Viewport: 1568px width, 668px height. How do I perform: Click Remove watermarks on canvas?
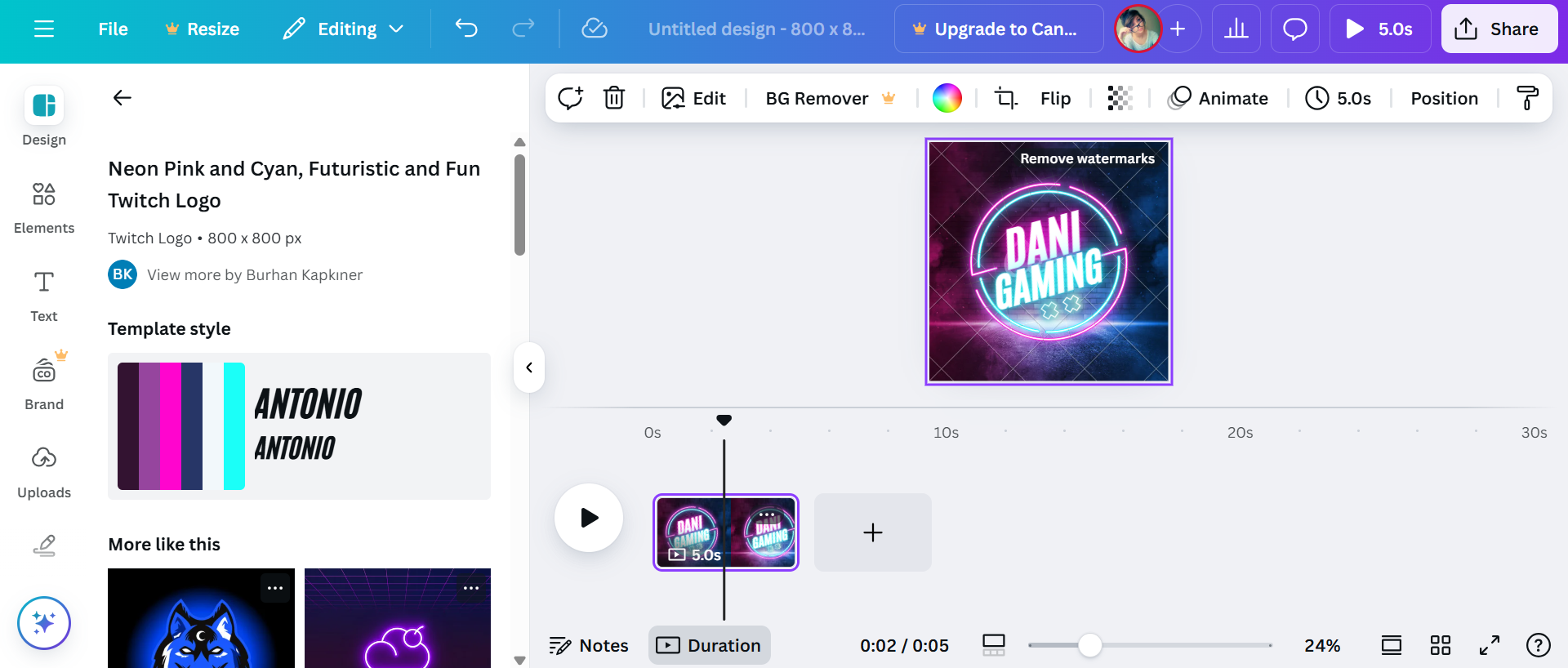(x=1087, y=158)
